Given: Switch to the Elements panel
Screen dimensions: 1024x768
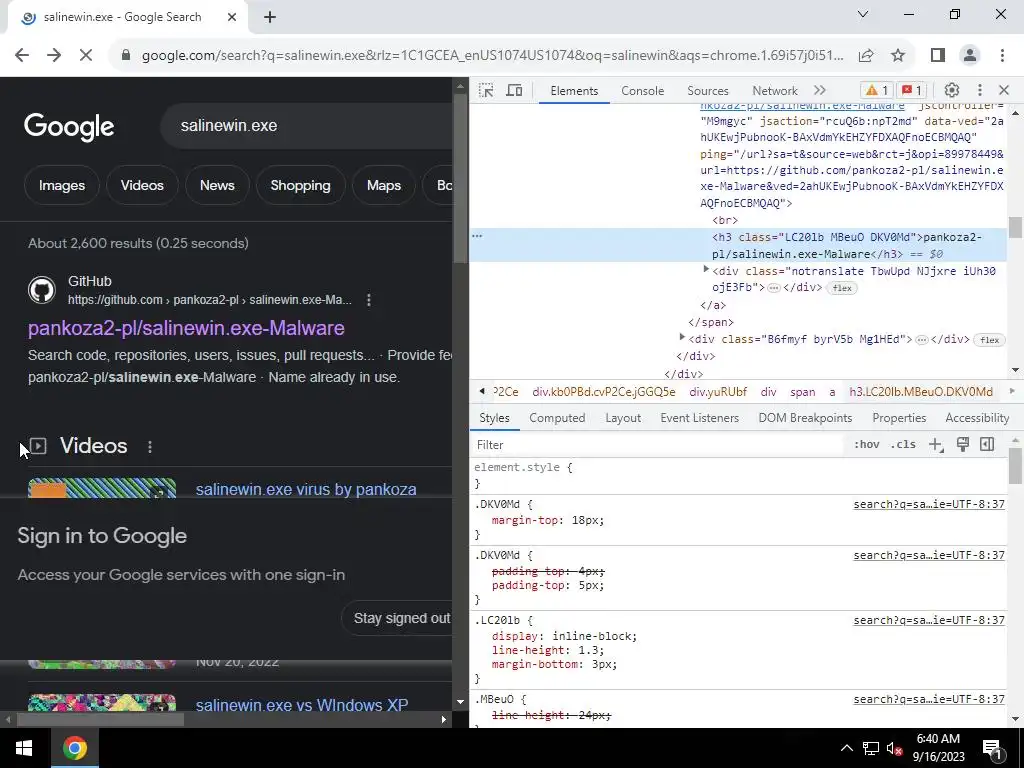Looking at the screenshot, I should [574, 91].
